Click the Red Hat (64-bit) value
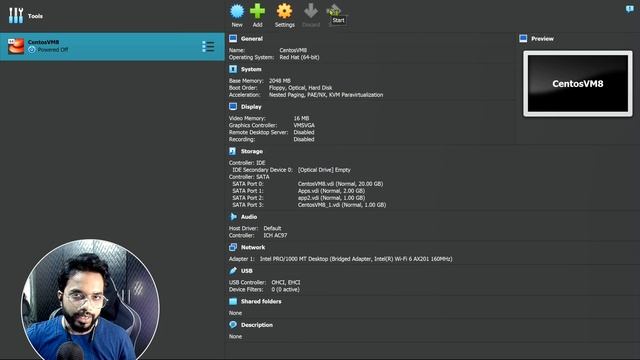Viewport: 640px width, 360px height. 300,58
